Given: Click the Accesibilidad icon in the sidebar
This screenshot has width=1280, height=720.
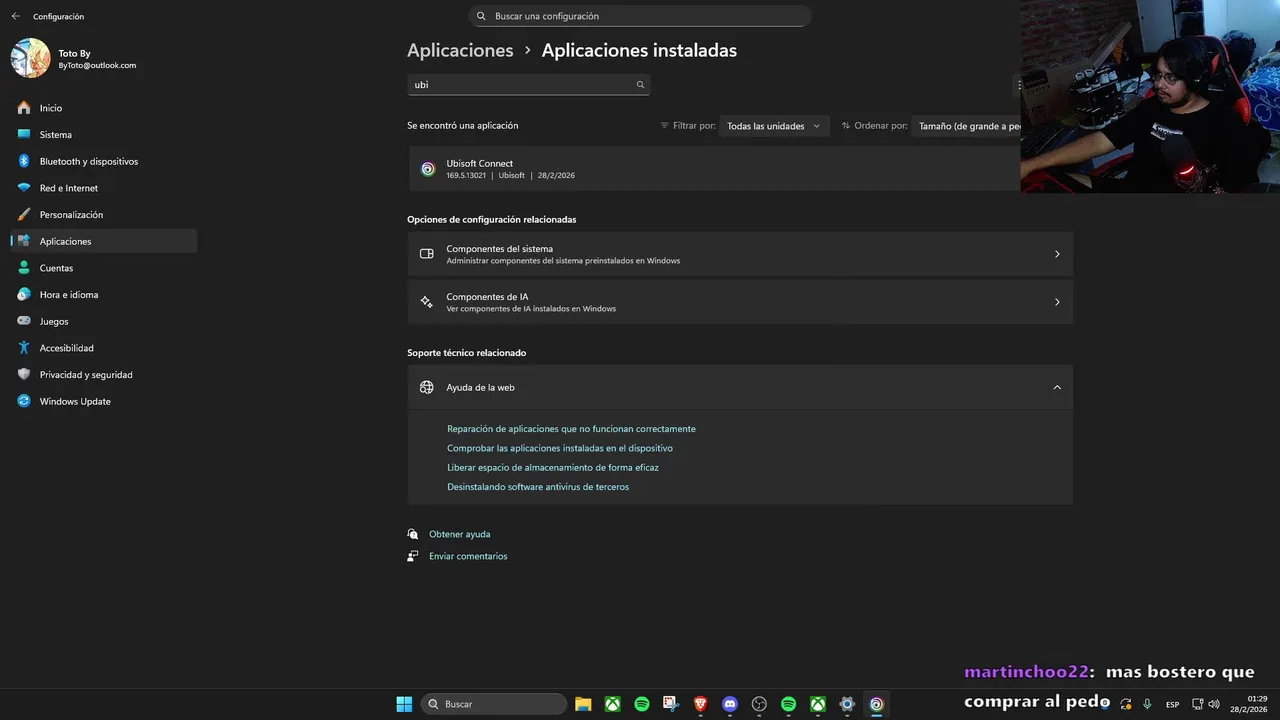Looking at the screenshot, I should point(24,348).
